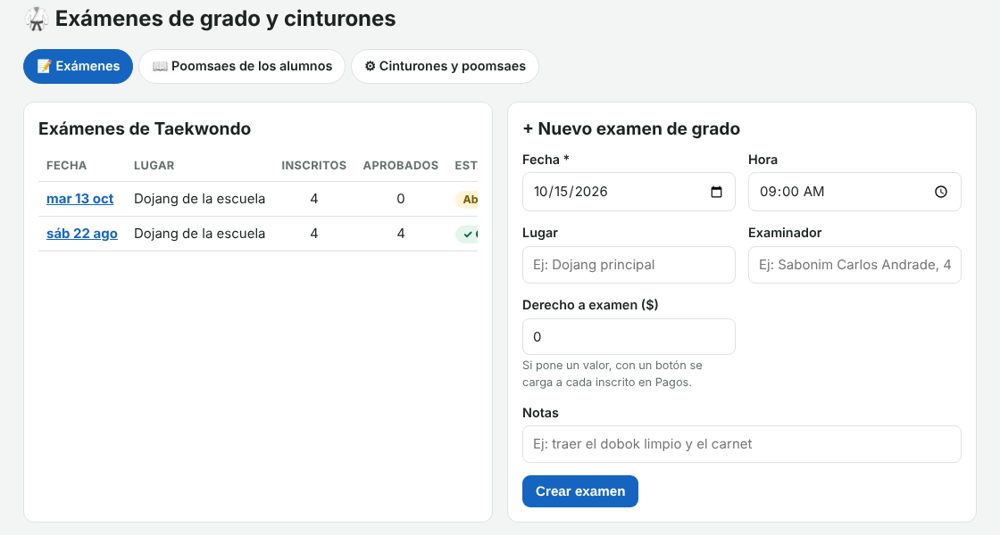
Task: Open the sáb 22 ago exam link
Action: coord(82,233)
